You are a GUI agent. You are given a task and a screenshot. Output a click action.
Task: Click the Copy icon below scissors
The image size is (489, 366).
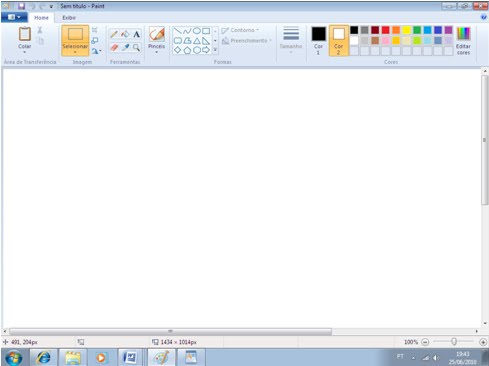click(40, 41)
